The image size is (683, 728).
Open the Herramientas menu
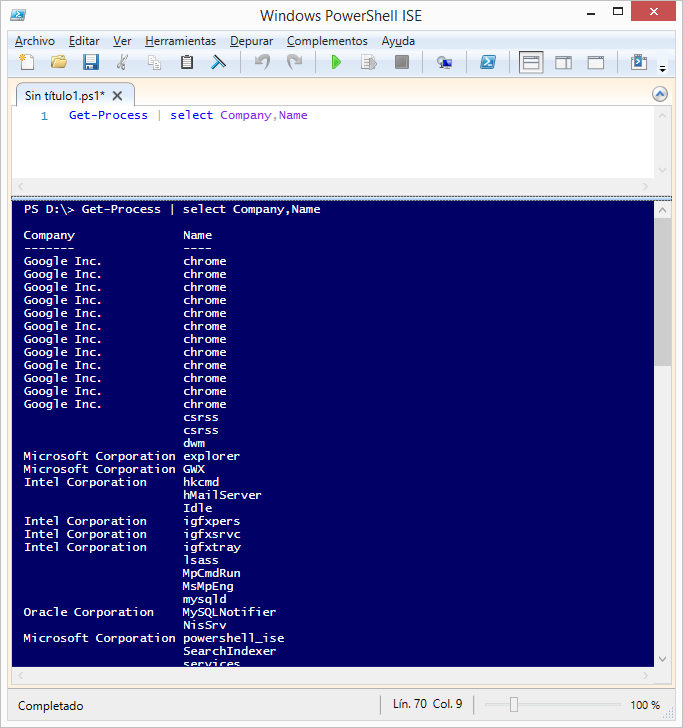pos(181,41)
